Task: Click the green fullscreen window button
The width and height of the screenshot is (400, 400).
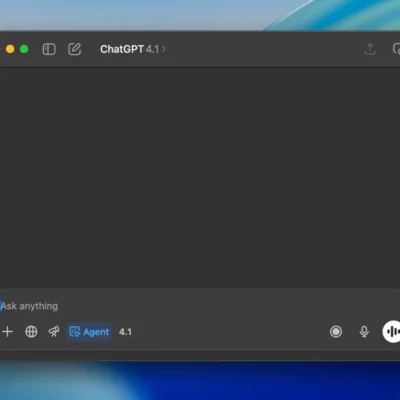Action: tap(24, 49)
